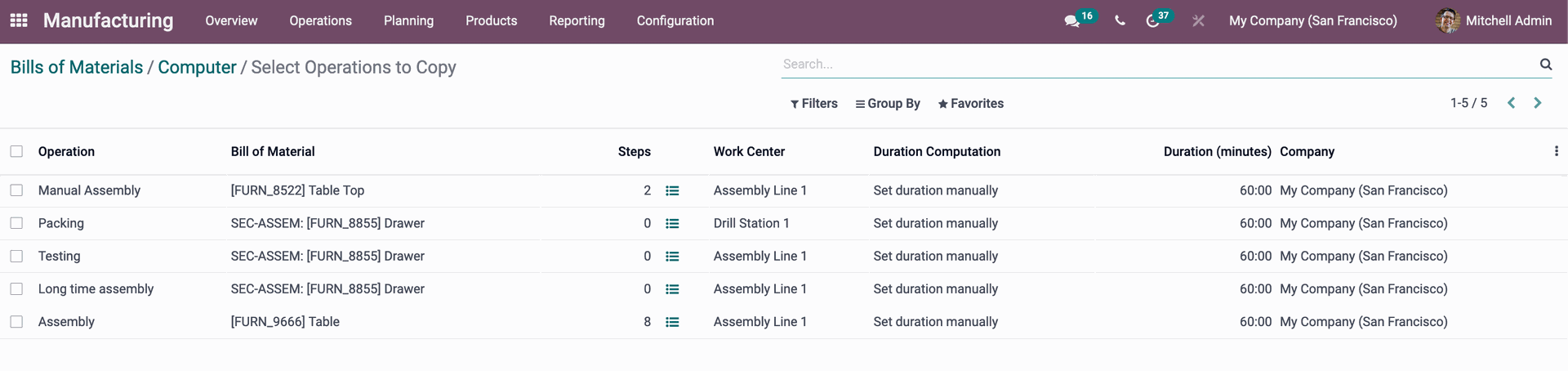Open the activities clock icon
Viewport: 1568px width, 371px height.
click(1152, 21)
